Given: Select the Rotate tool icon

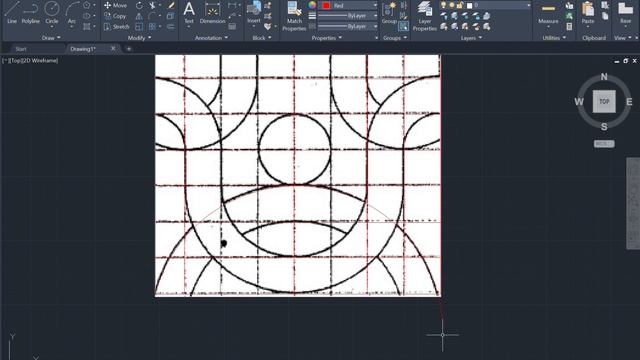Looking at the screenshot, I should coord(139,5).
